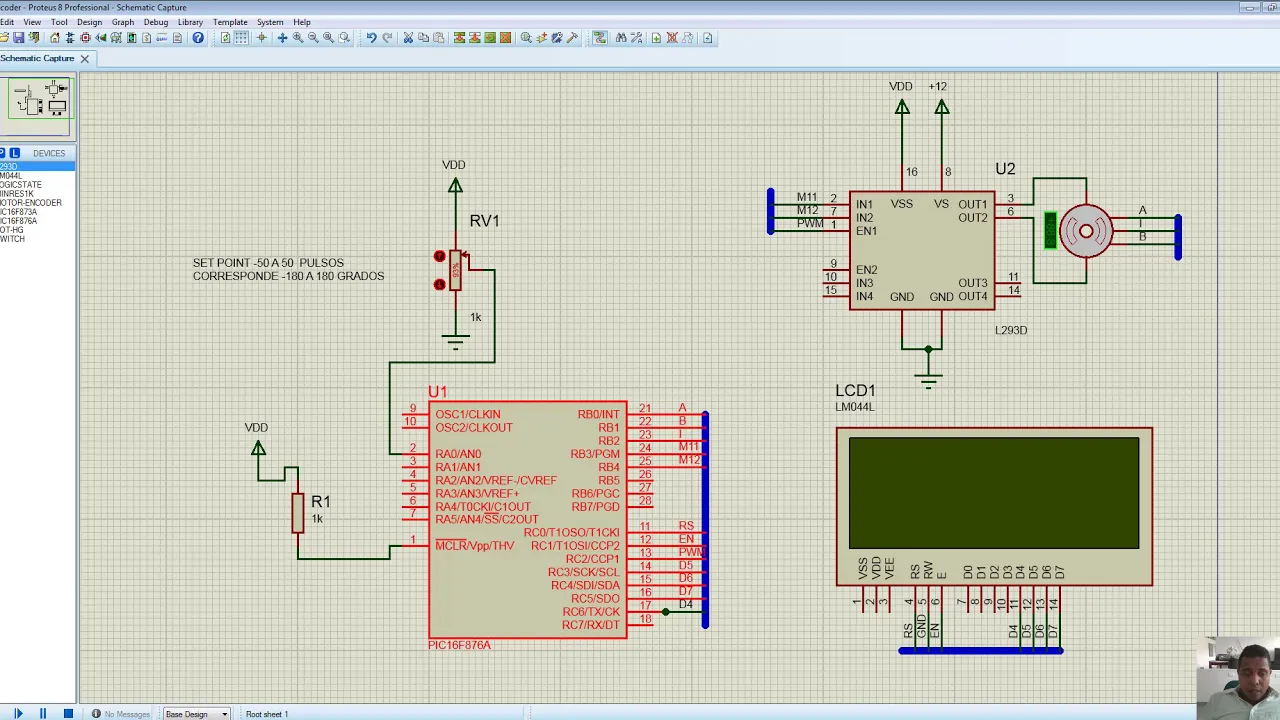This screenshot has width=1280, height=720.
Task: Save the project via floppy disk icon
Action: (18, 38)
